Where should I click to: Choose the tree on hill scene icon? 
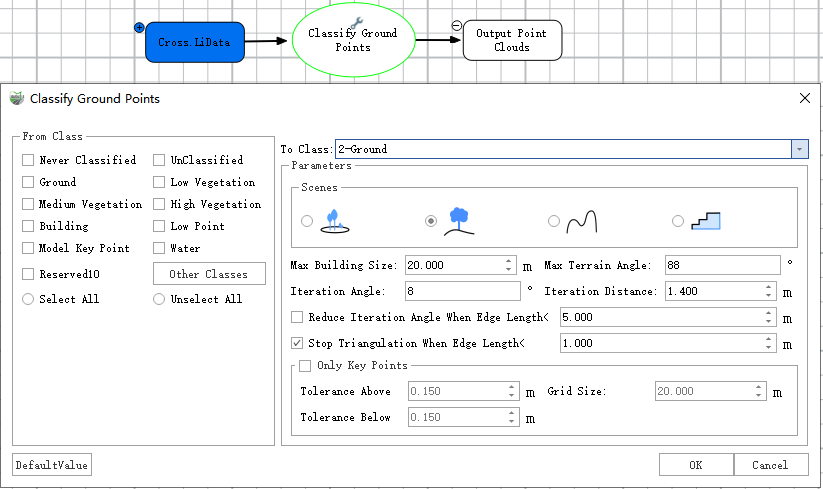pyautogui.click(x=459, y=221)
